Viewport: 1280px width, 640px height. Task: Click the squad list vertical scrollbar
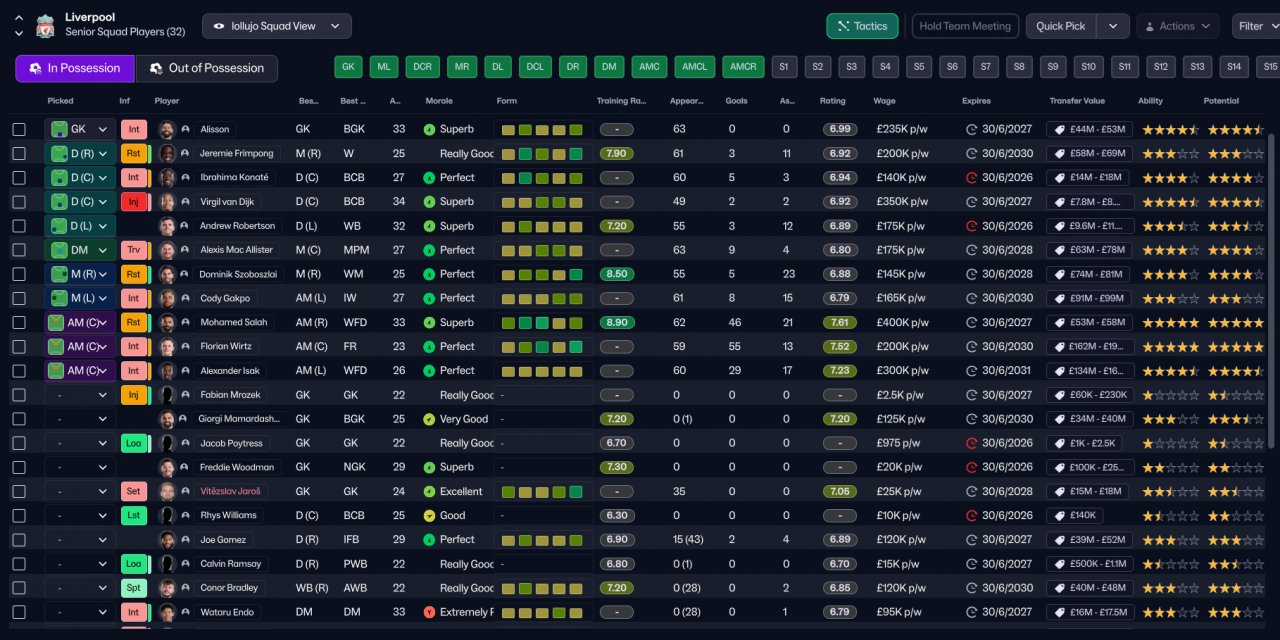pos(1272,290)
